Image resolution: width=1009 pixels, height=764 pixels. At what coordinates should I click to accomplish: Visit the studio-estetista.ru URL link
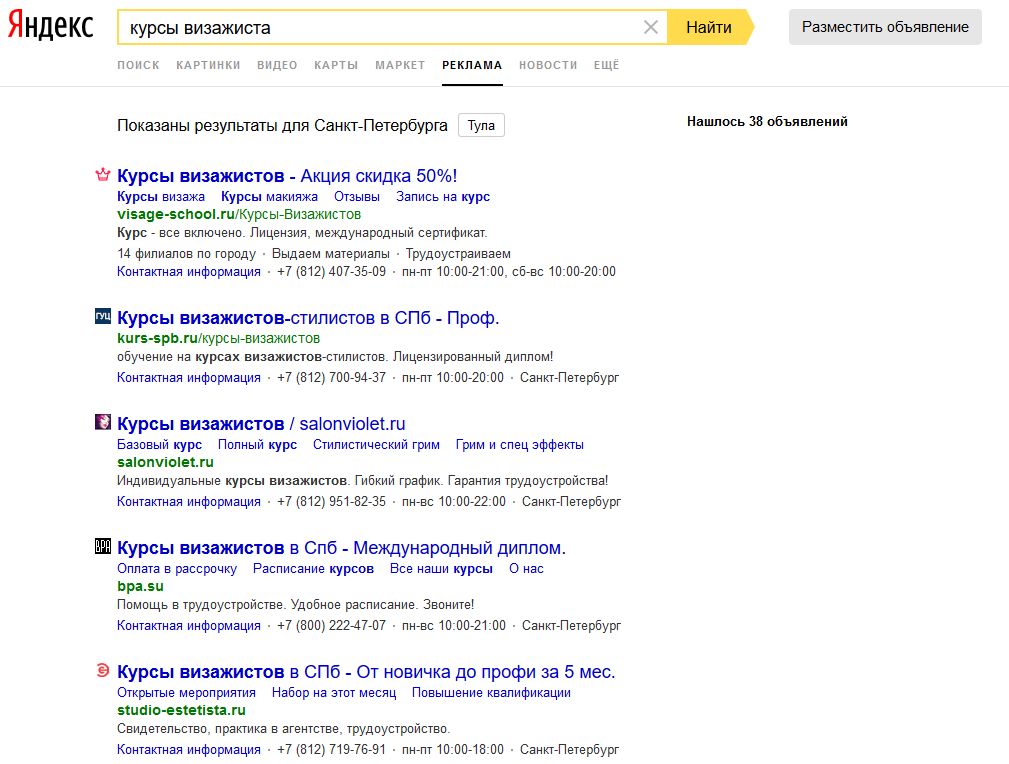(181, 711)
